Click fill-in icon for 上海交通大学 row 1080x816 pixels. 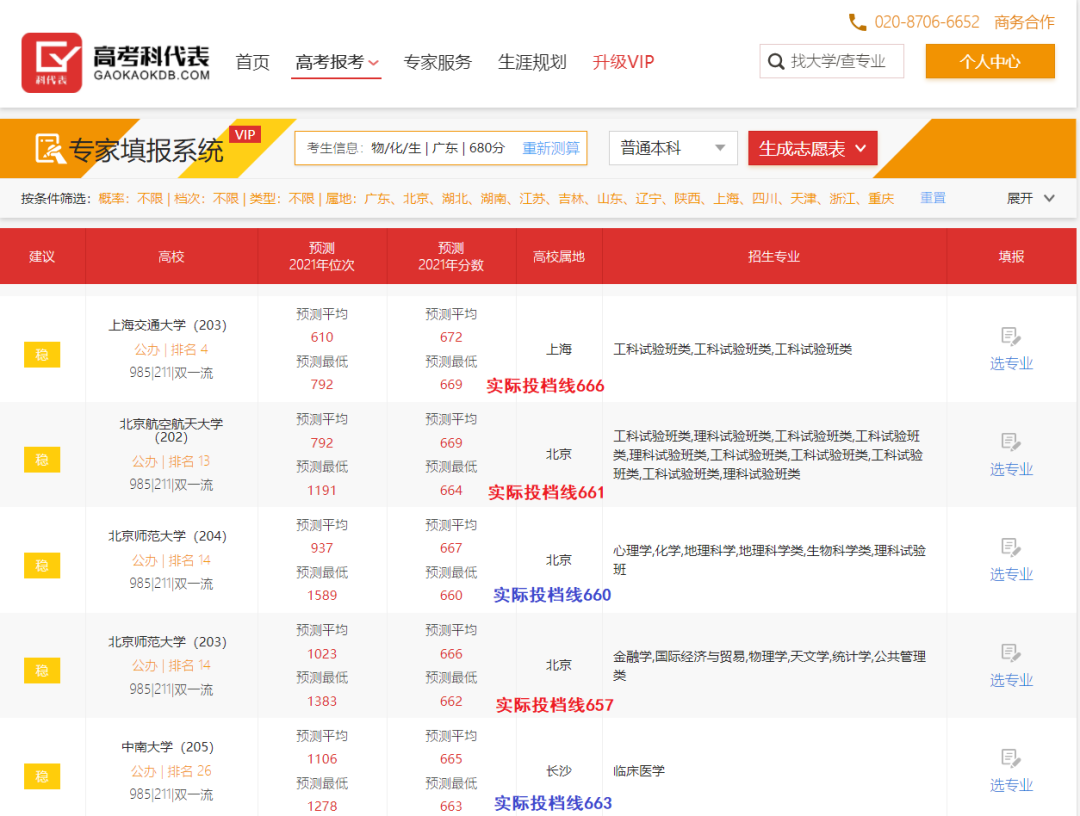1010,337
